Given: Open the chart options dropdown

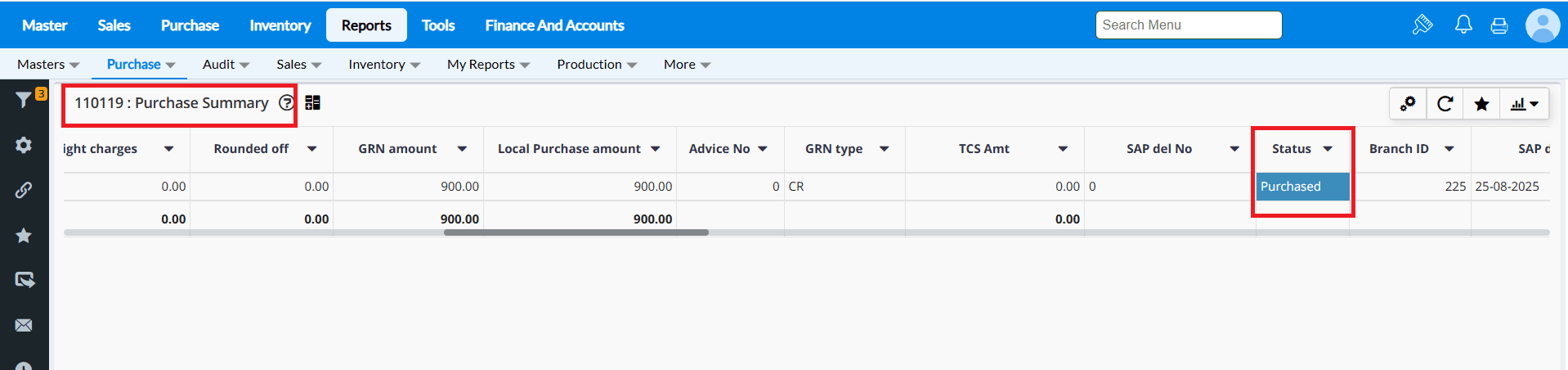Looking at the screenshot, I should tap(1525, 104).
